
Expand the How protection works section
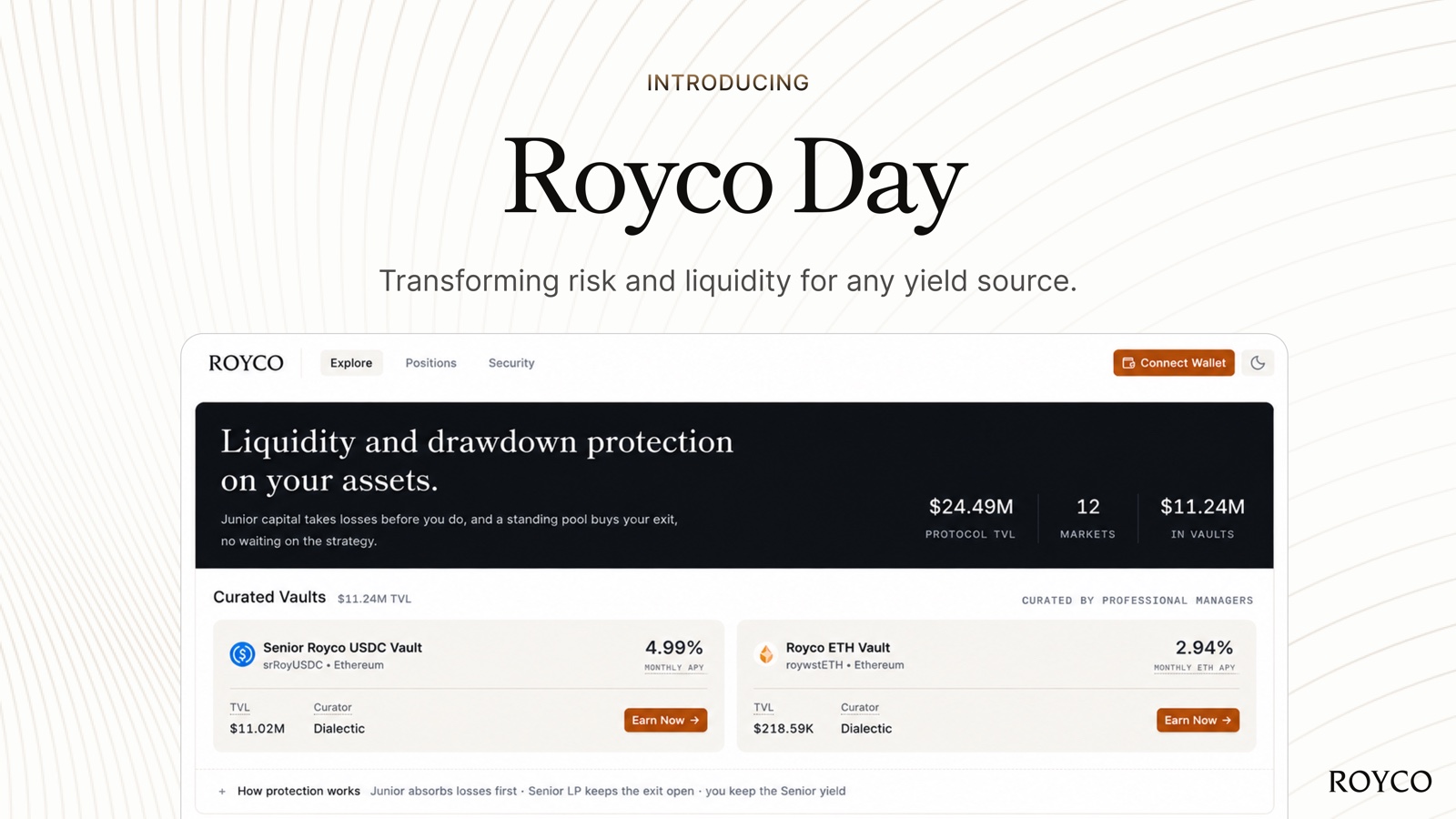[298, 791]
